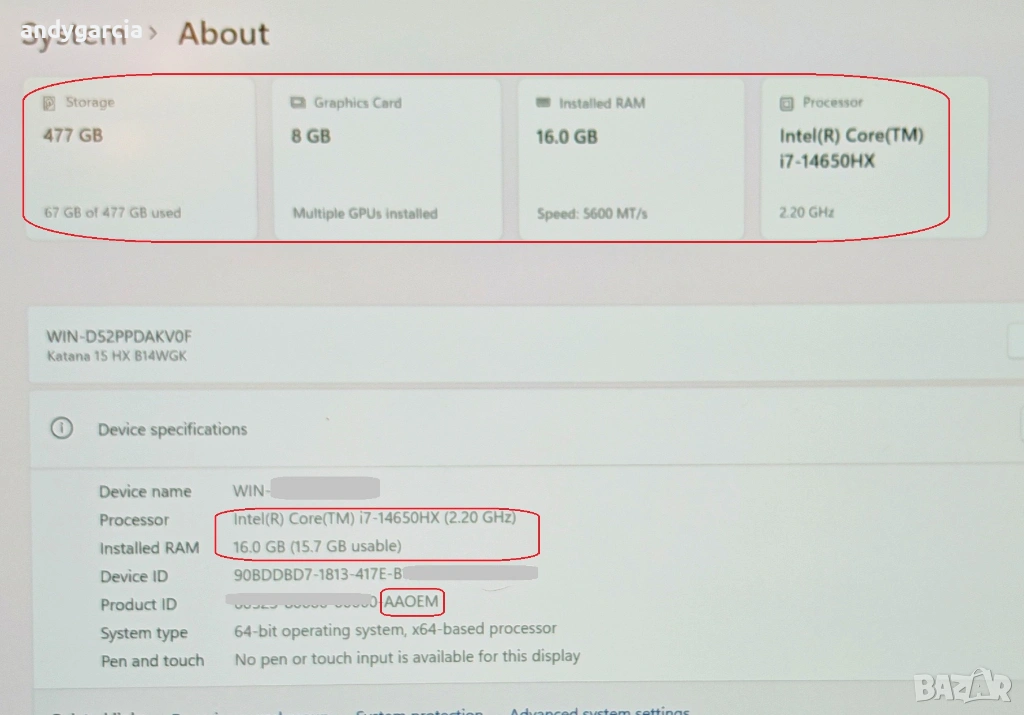
Task: Click the Processor chip icon
Action: tap(786, 103)
